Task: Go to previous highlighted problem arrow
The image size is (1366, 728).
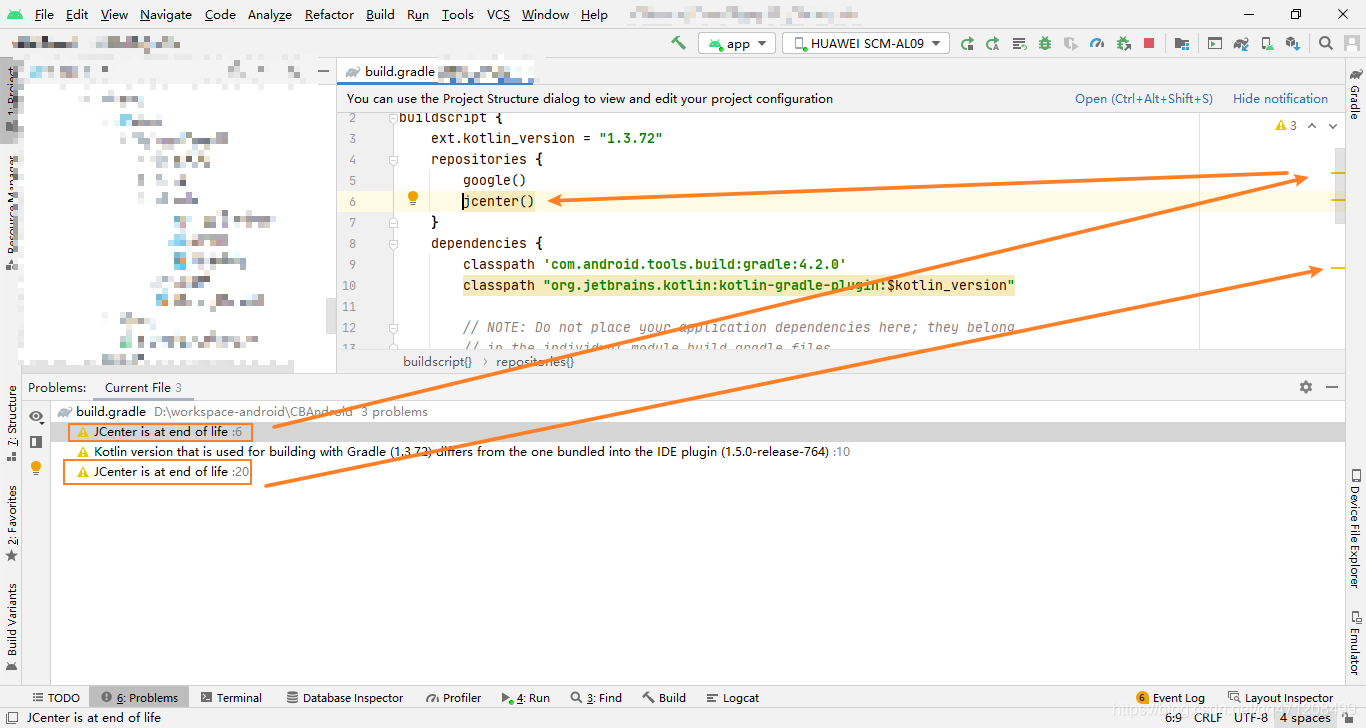Action: click(x=1313, y=125)
